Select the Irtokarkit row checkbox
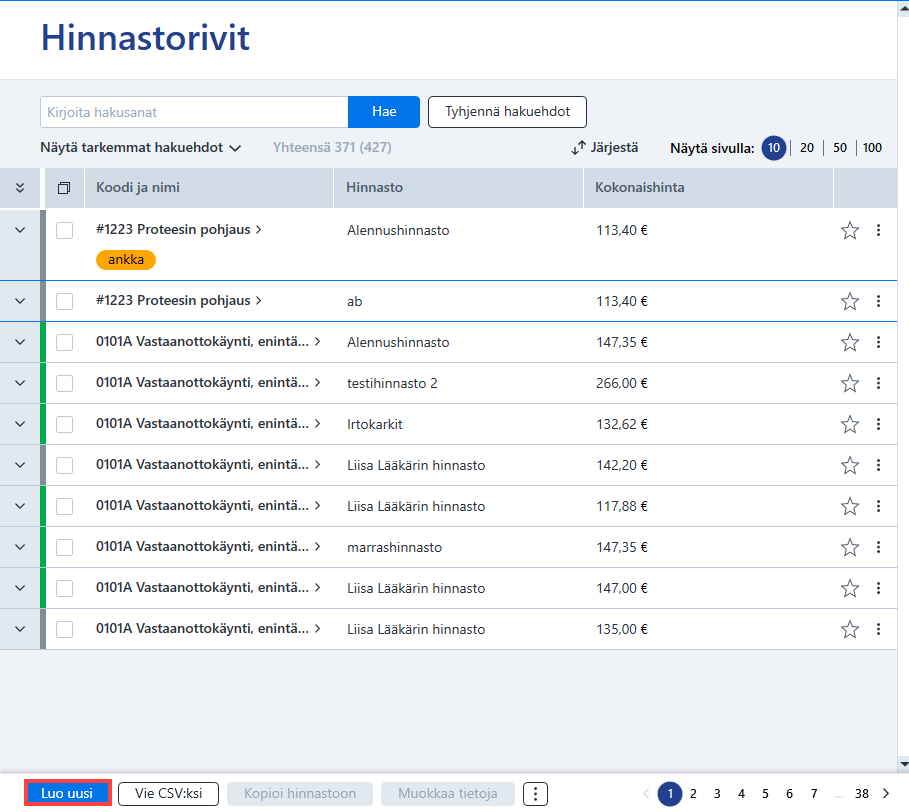Screen dimensions: 909x812 pos(64,424)
